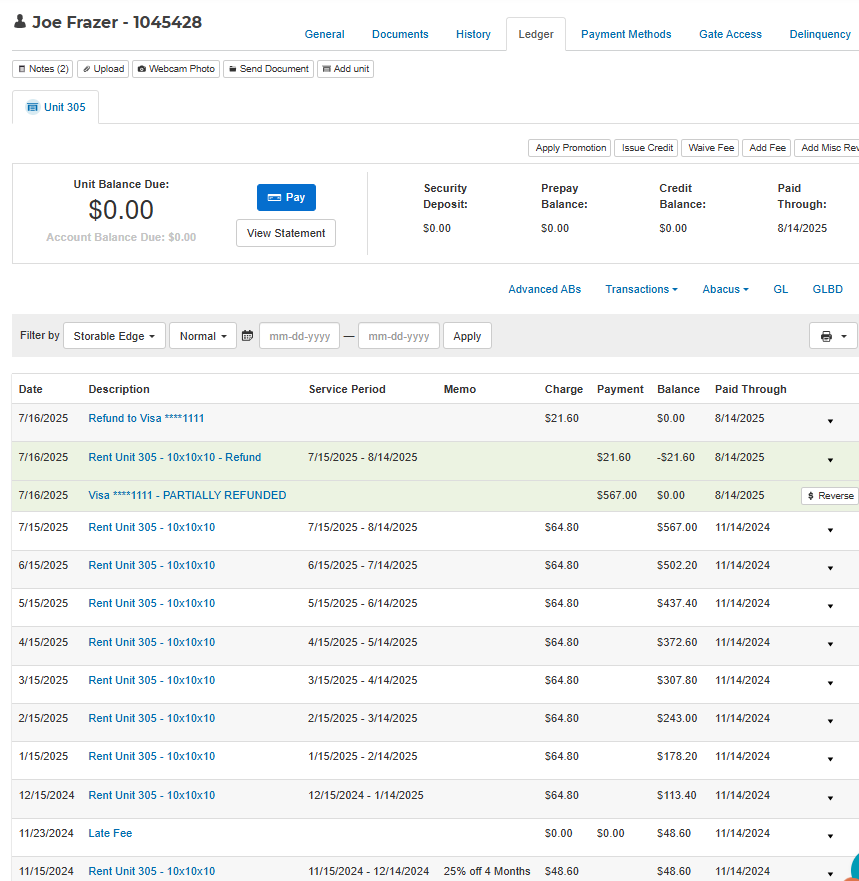The width and height of the screenshot is (859, 881).
Task: Open the printer icon dropdown
Action: [x=832, y=336]
